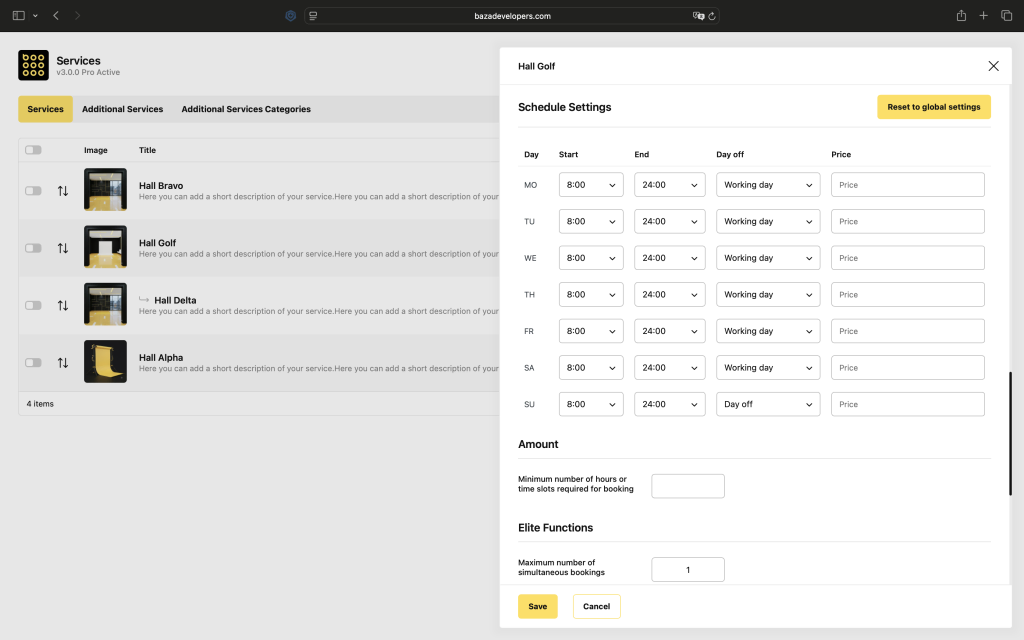The width and height of the screenshot is (1024, 640).
Task: Open the browser share icon
Action: [961, 16]
